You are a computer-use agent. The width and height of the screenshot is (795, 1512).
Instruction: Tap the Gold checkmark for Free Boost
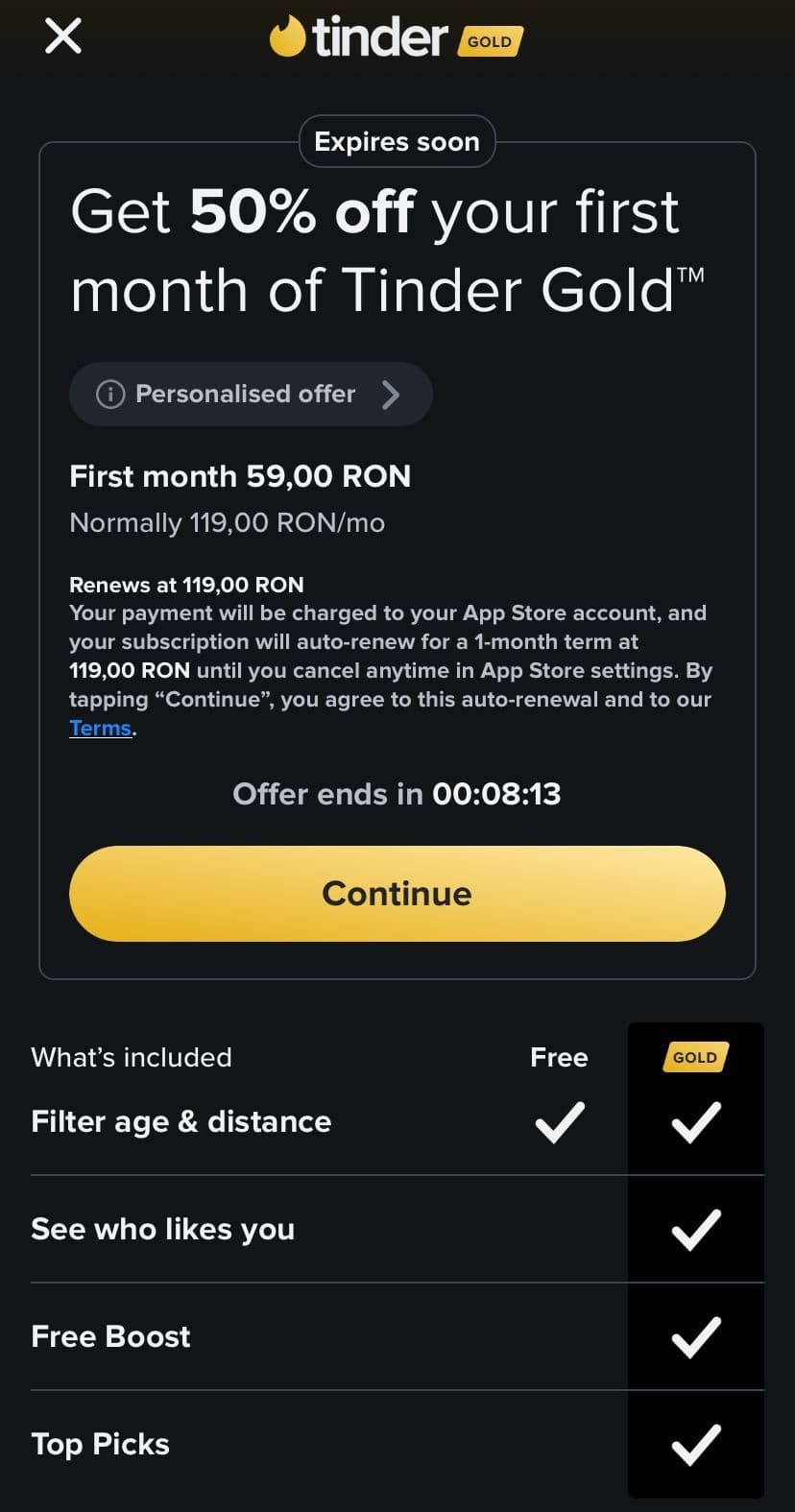point(696,1337)
